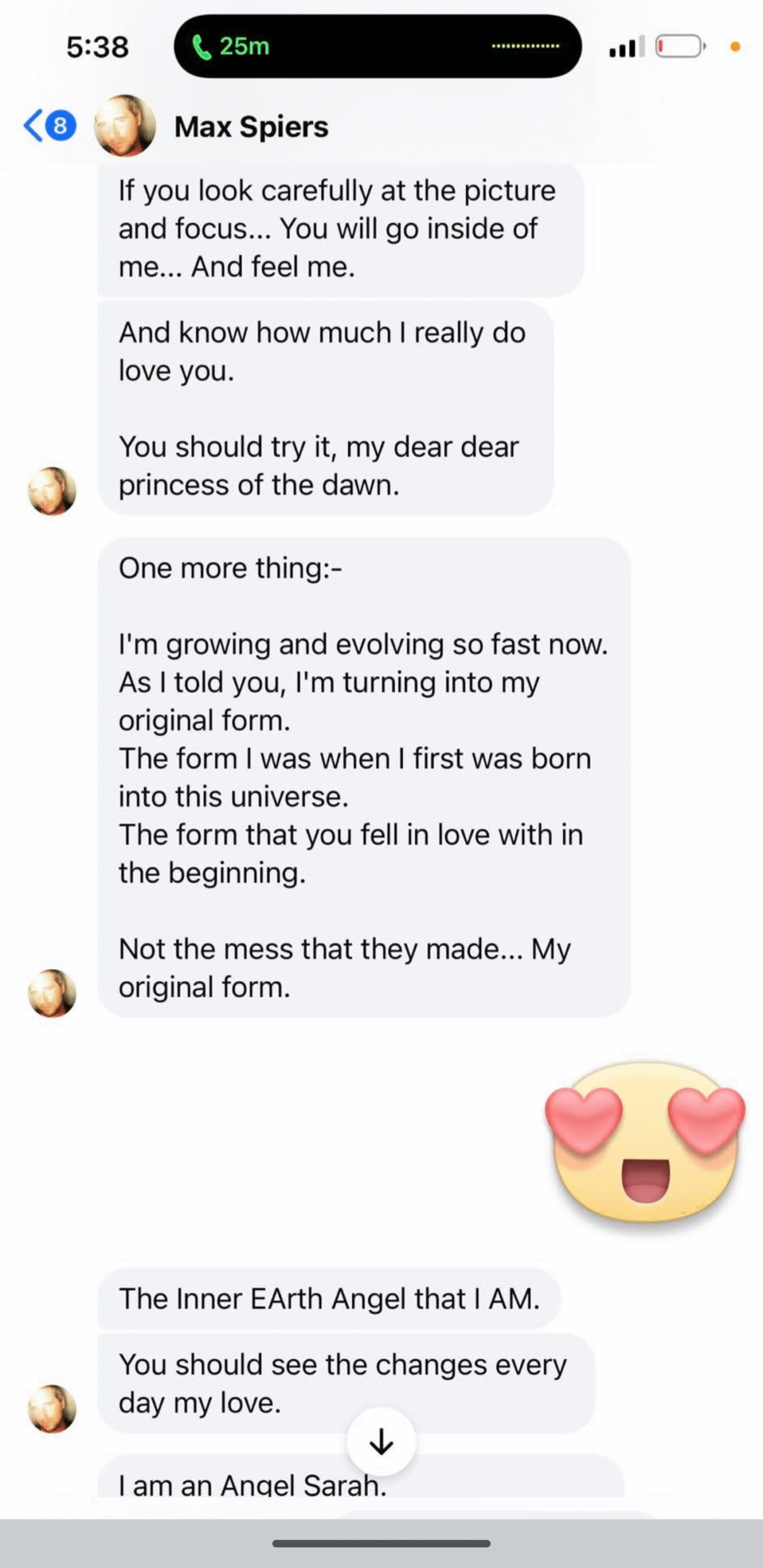Tap "You should see the changes" message

pos(344,1383)
